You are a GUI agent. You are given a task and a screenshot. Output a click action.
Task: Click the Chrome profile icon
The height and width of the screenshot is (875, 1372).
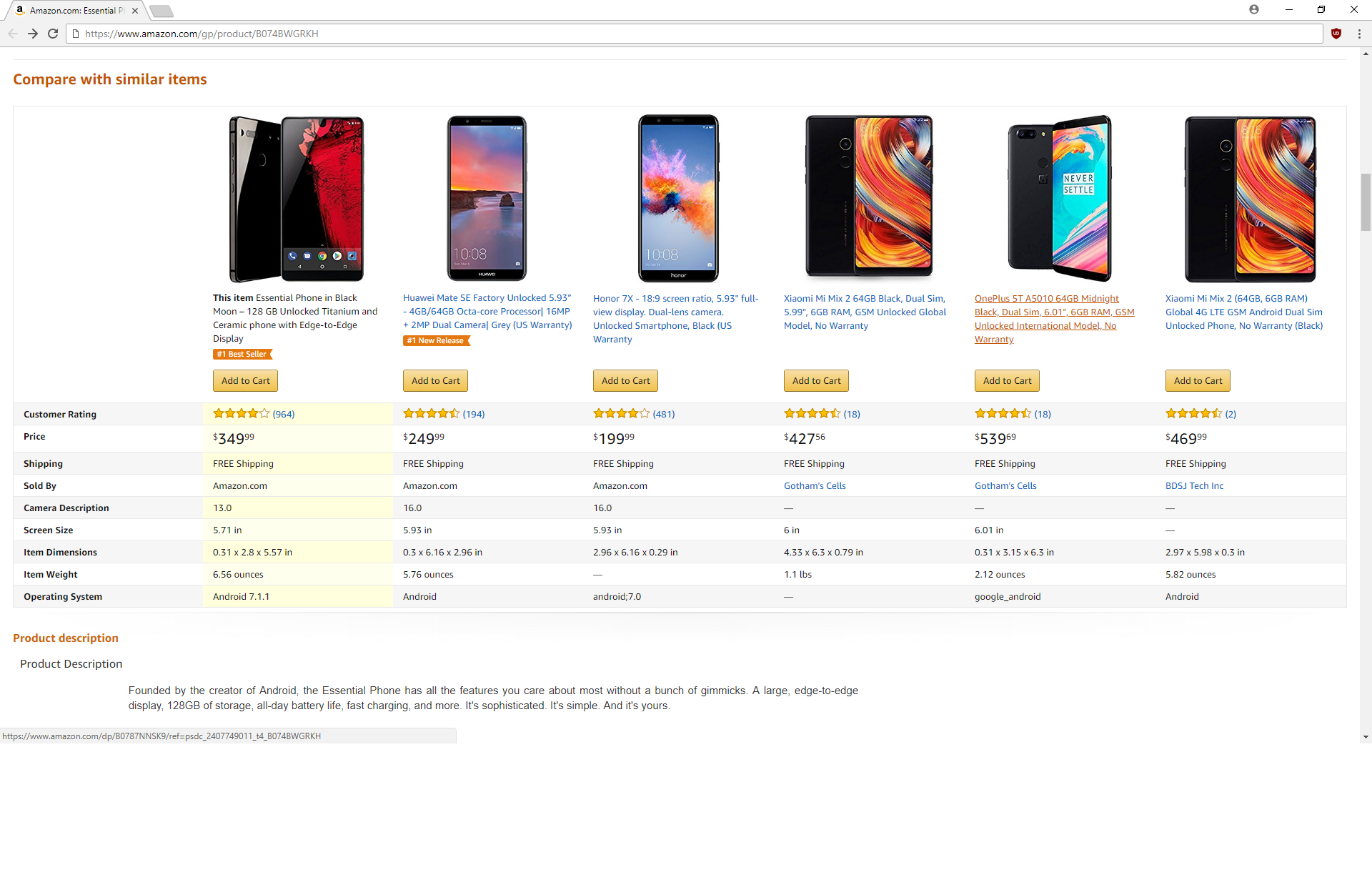1254,9
